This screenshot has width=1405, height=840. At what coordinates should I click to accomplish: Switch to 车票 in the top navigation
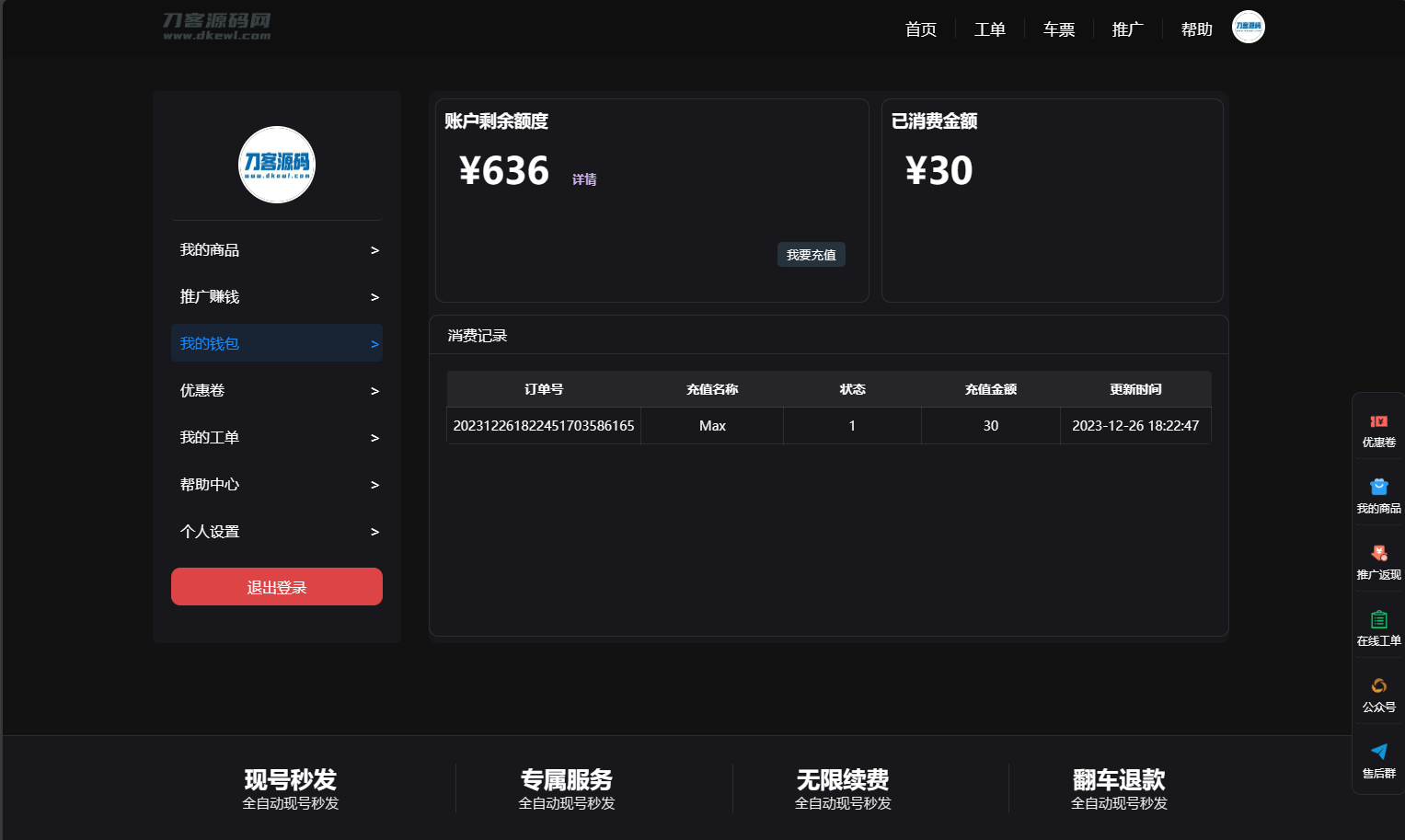tap(1058, 29)
